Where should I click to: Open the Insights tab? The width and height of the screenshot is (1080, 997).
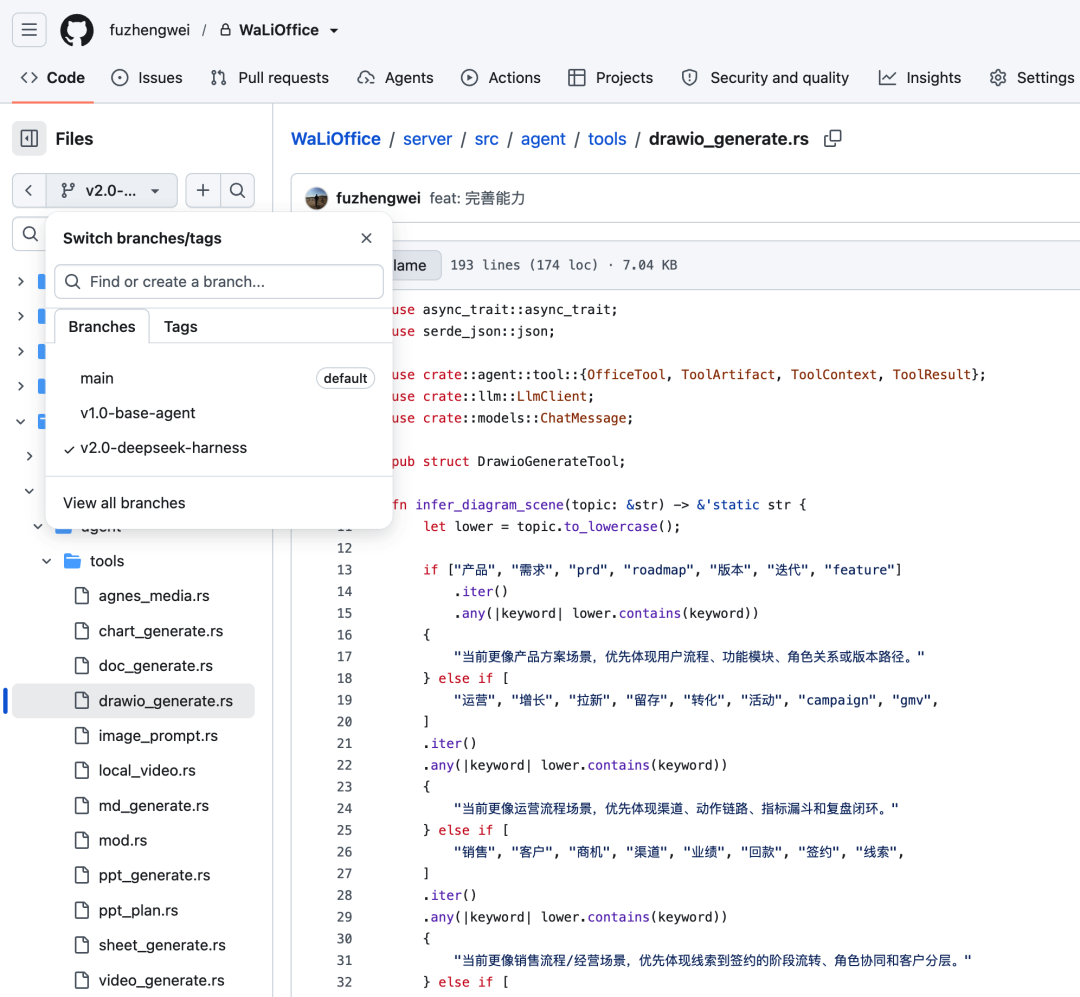pyautogui.click(x=920, y=78)
